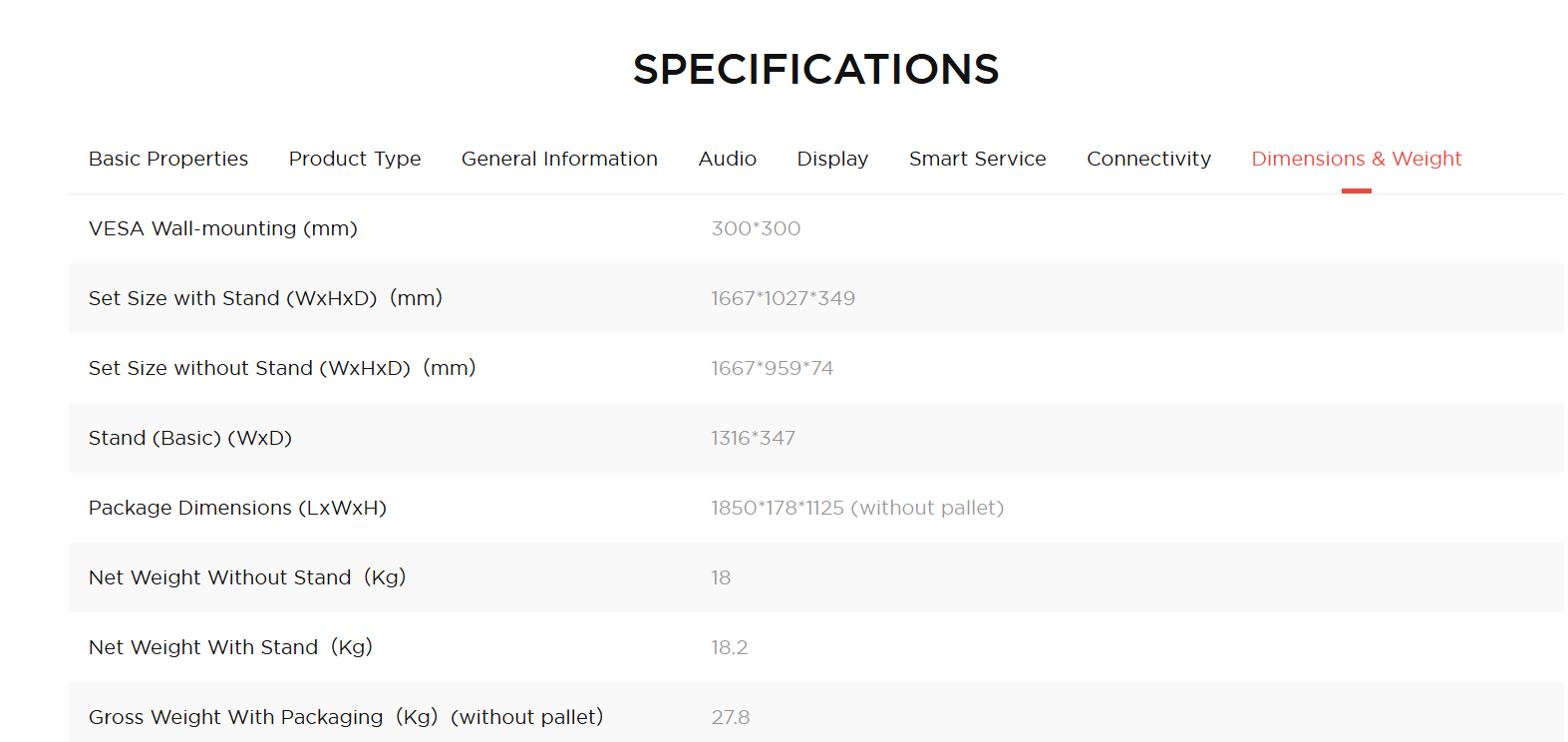Open the Connectivity tab
The image size is (1568, 742).
[x=1149, y=159]
